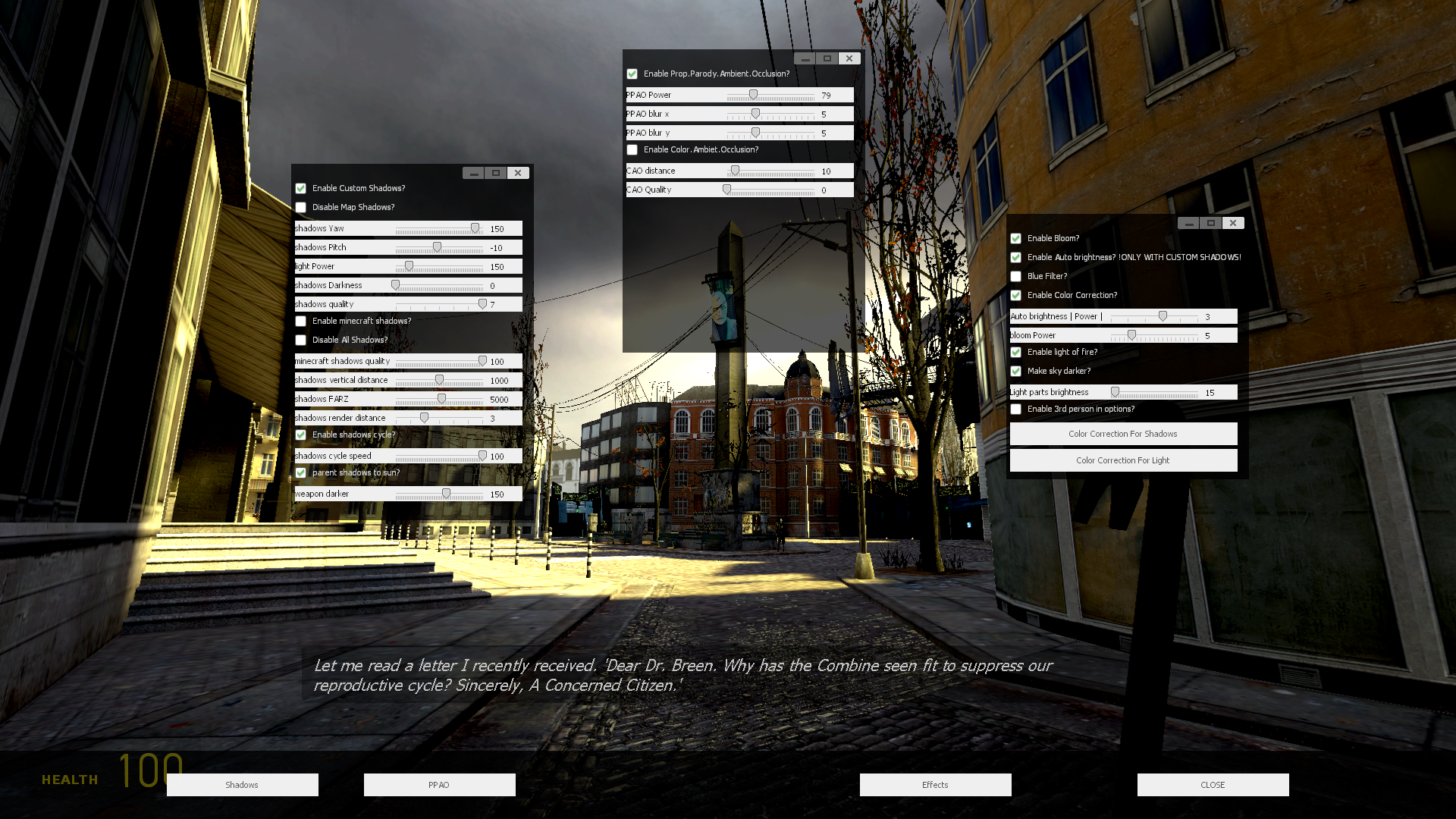
Task: Maximize the Shadows settings window
Action: pyautogui.click(x=496, y=173)
